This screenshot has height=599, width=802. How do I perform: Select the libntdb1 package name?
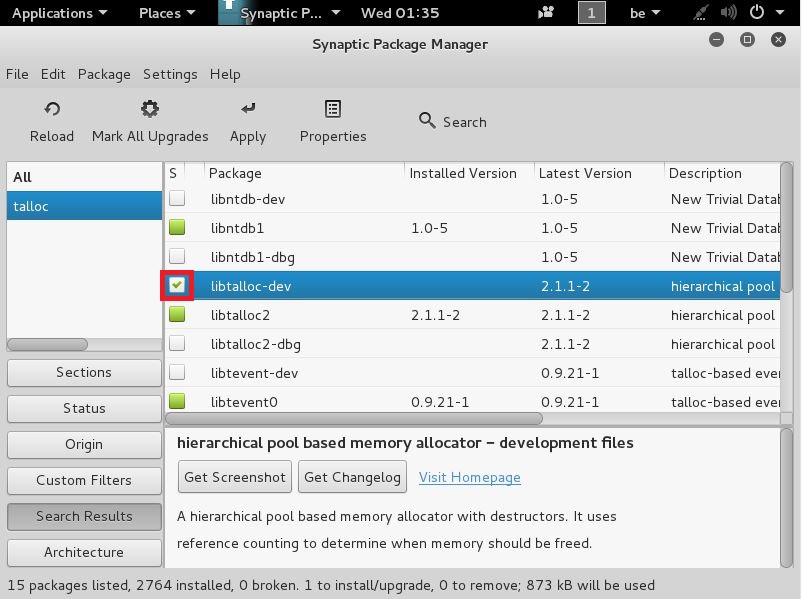[237, 228]
